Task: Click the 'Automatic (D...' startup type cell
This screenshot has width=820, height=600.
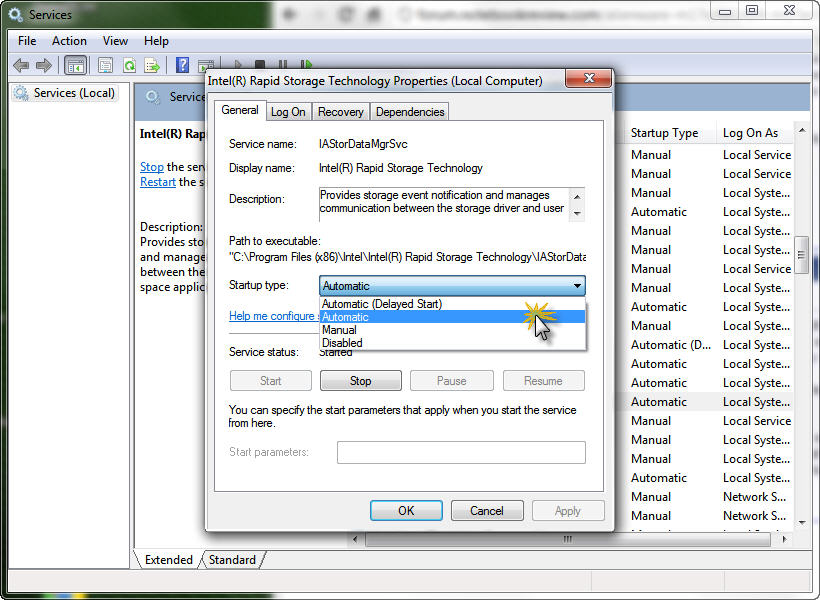Action: (x=671, y=345)
